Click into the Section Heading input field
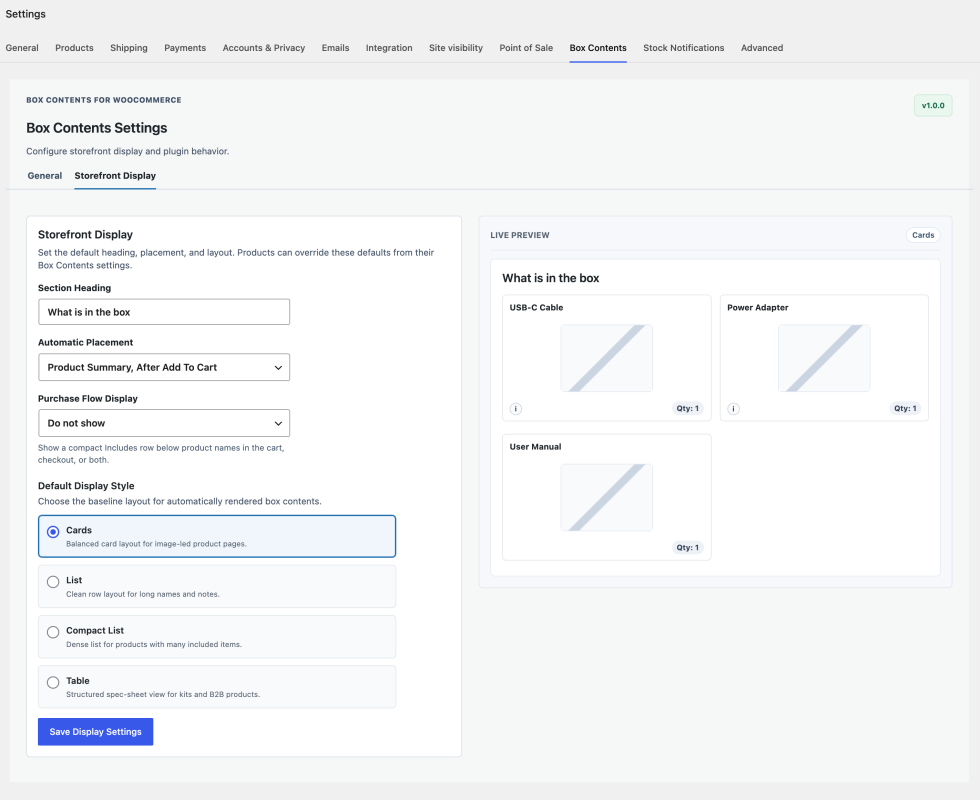This screenshot has width=980, height=800. coord(164,312)
